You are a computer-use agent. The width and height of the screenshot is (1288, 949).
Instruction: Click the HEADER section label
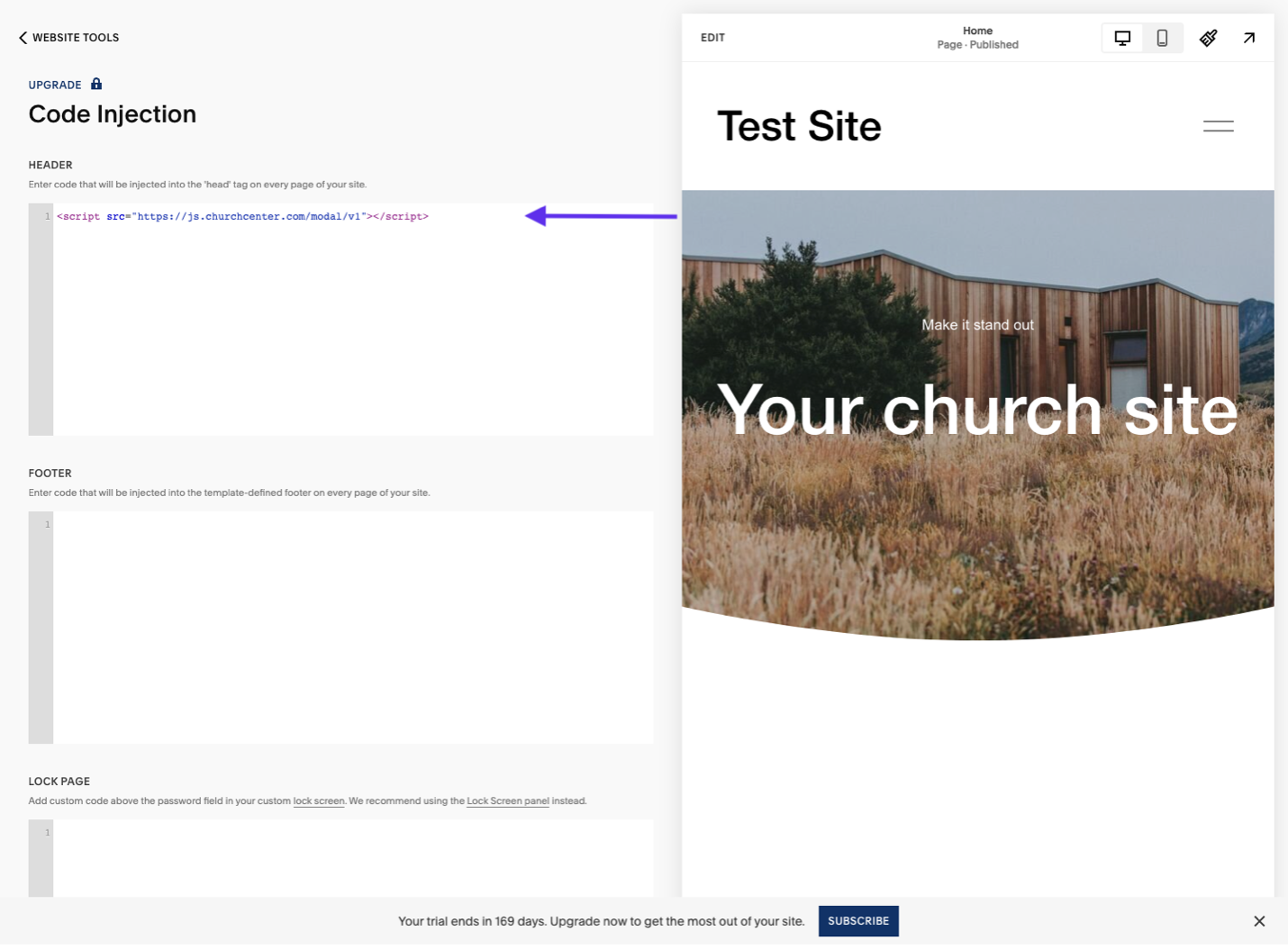[50, 165]
